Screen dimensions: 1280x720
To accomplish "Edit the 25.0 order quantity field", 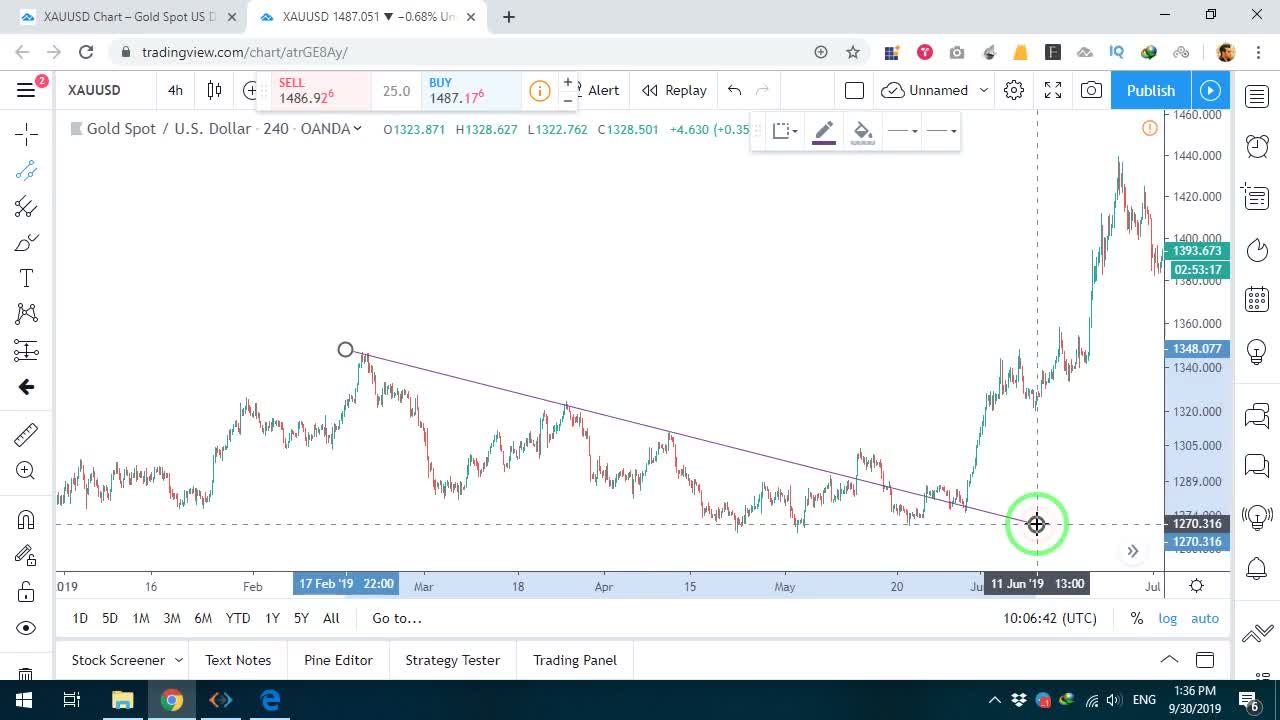I will click(396, 91).
